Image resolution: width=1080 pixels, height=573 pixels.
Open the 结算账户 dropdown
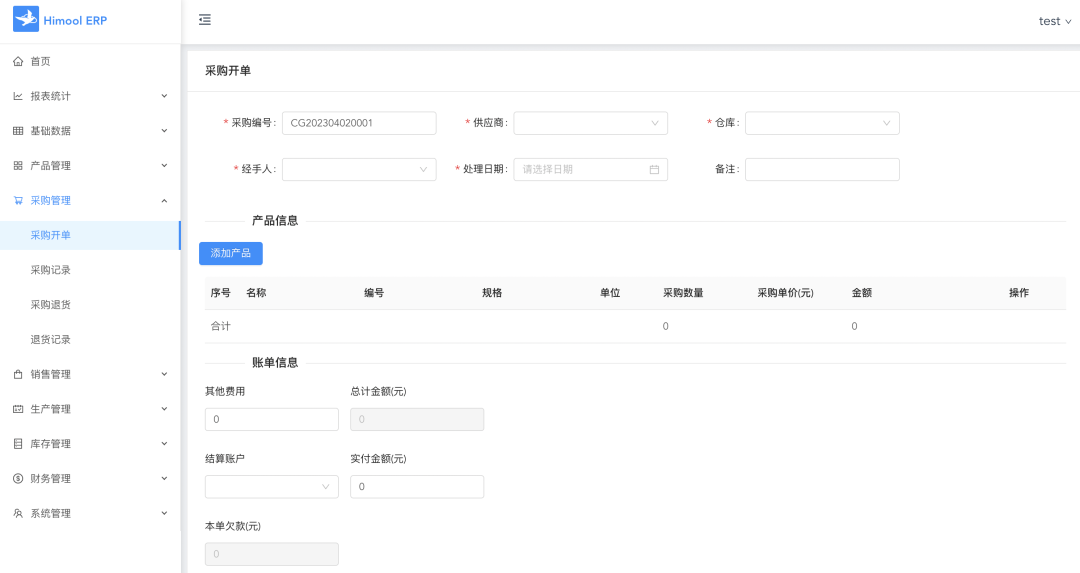(271, 487)
